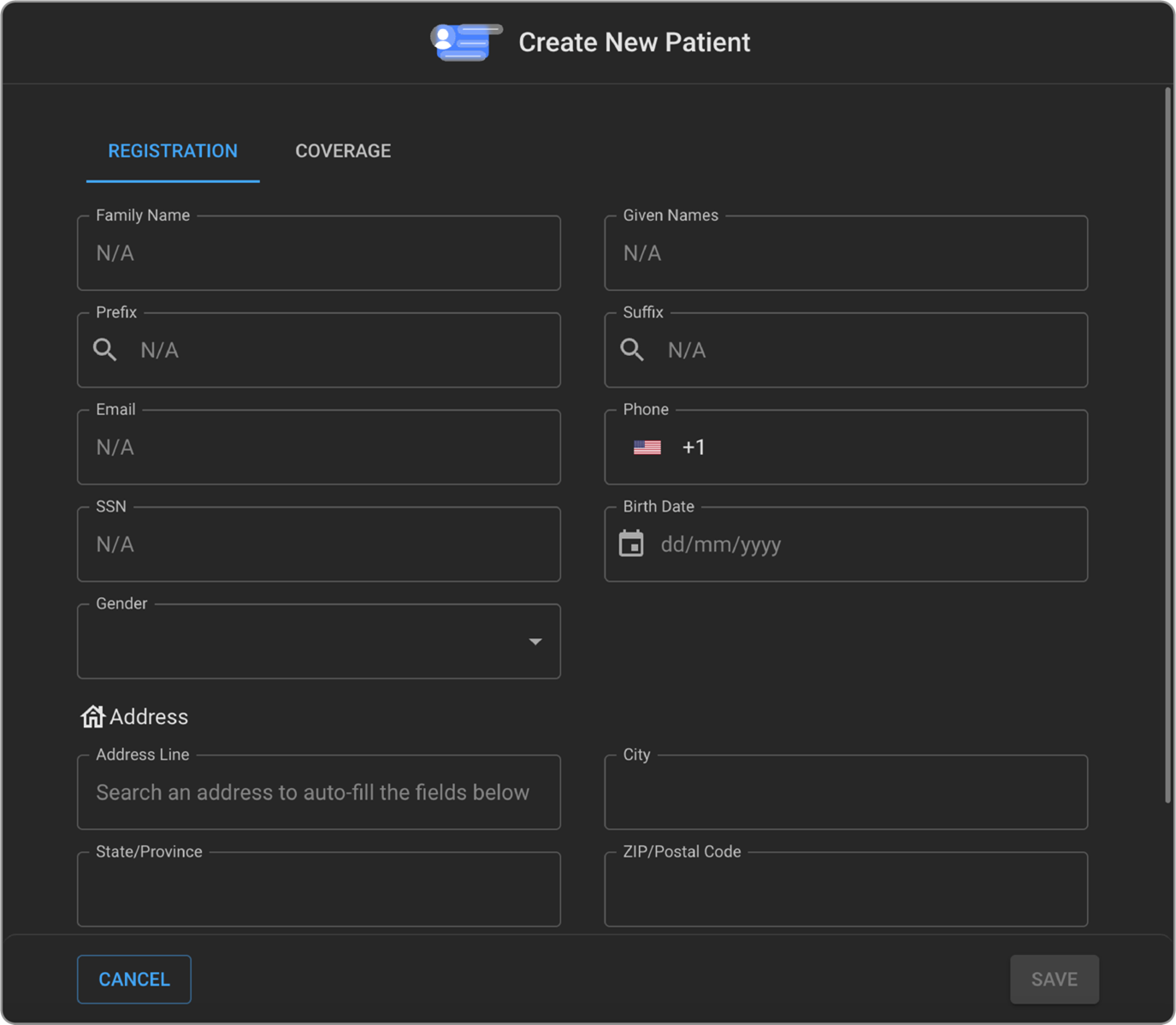
Task: Click into the Given Names field
Action: click(x=845, y=254)
